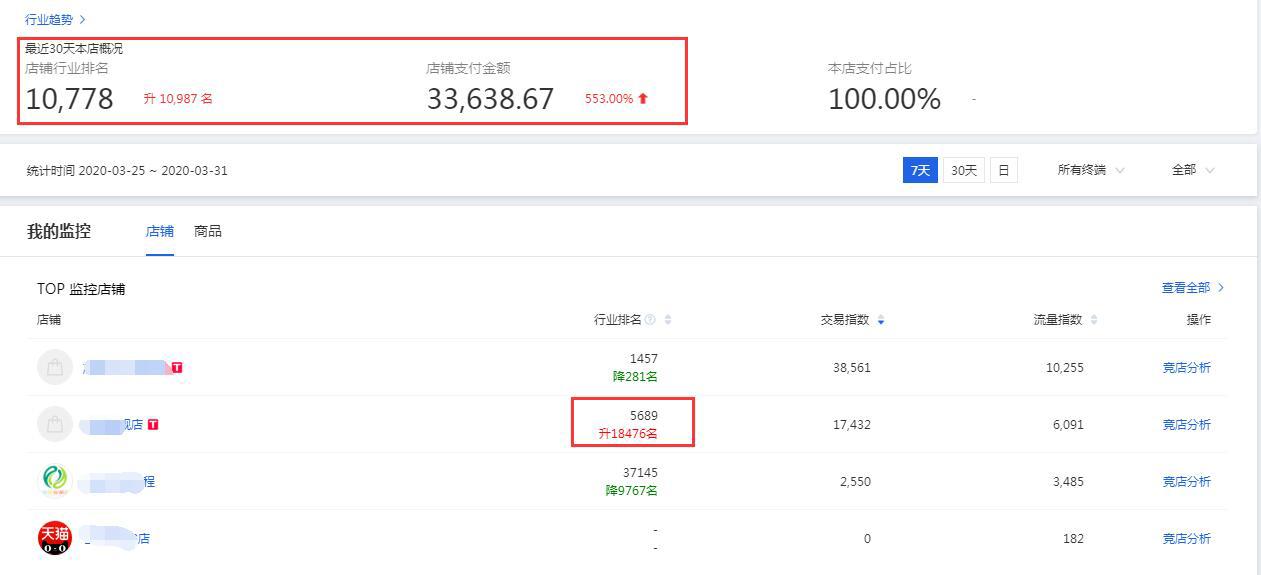Screen dimensions: 1261x575
Task: Click green logo of shop ranked 37145
Action: [55, 481]
